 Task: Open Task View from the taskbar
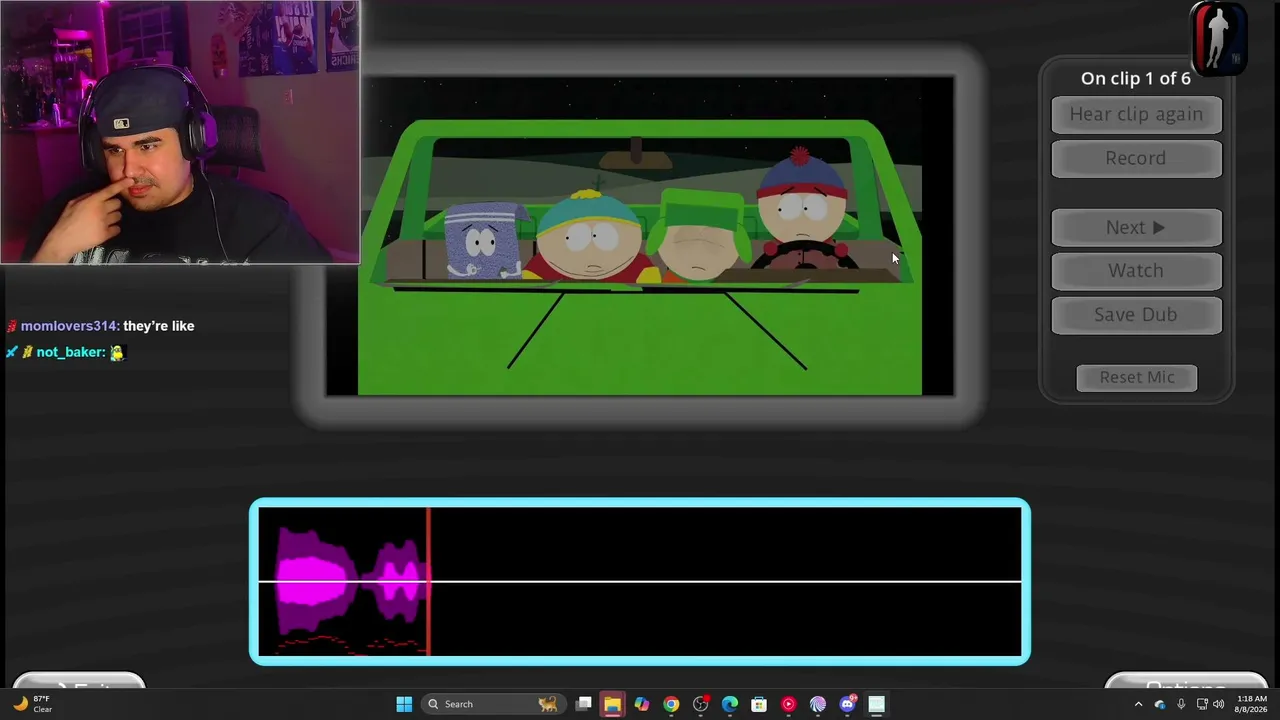tap(583, 704)
